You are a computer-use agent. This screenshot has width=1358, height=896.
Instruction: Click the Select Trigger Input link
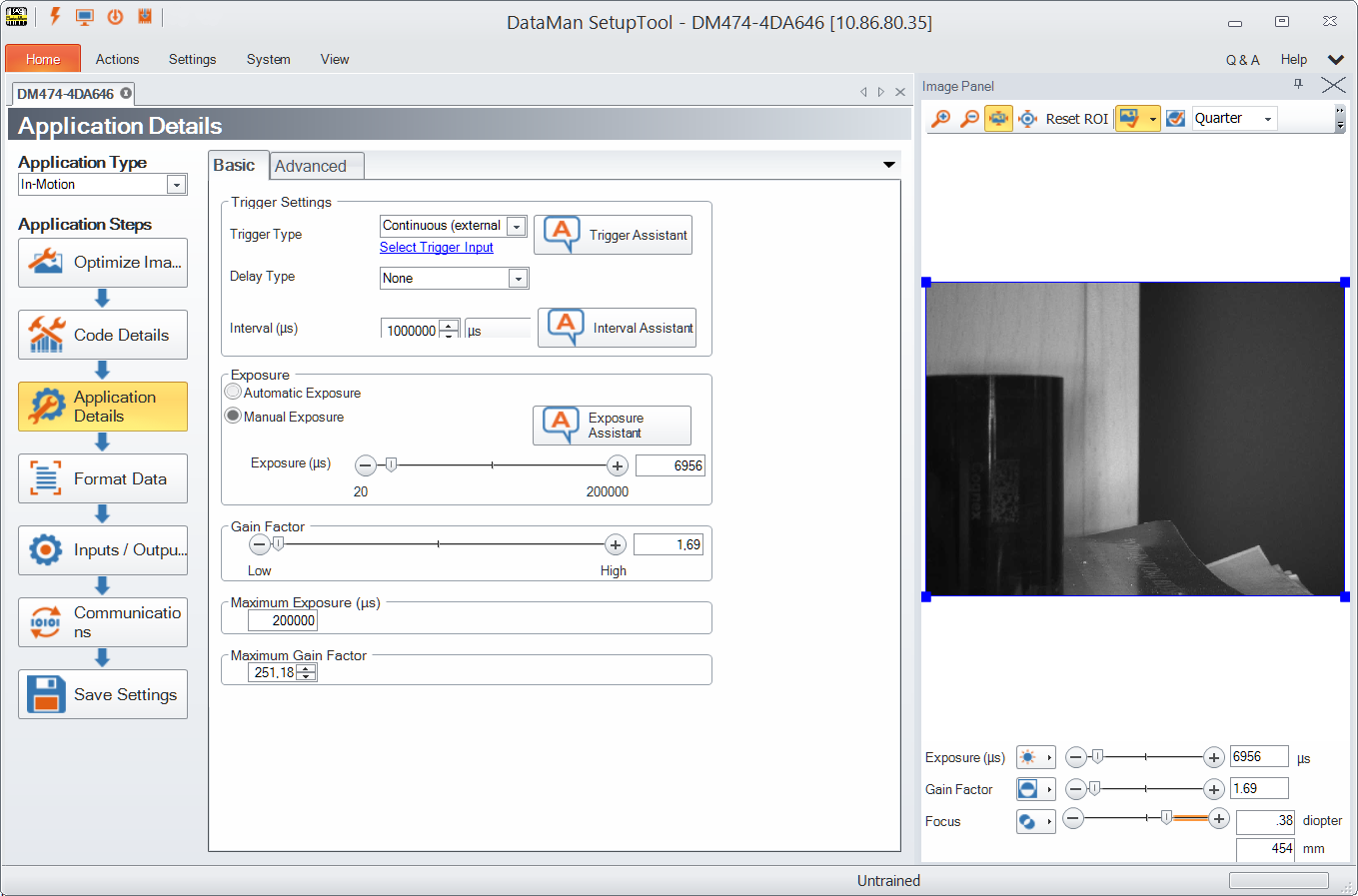(437, 248)
